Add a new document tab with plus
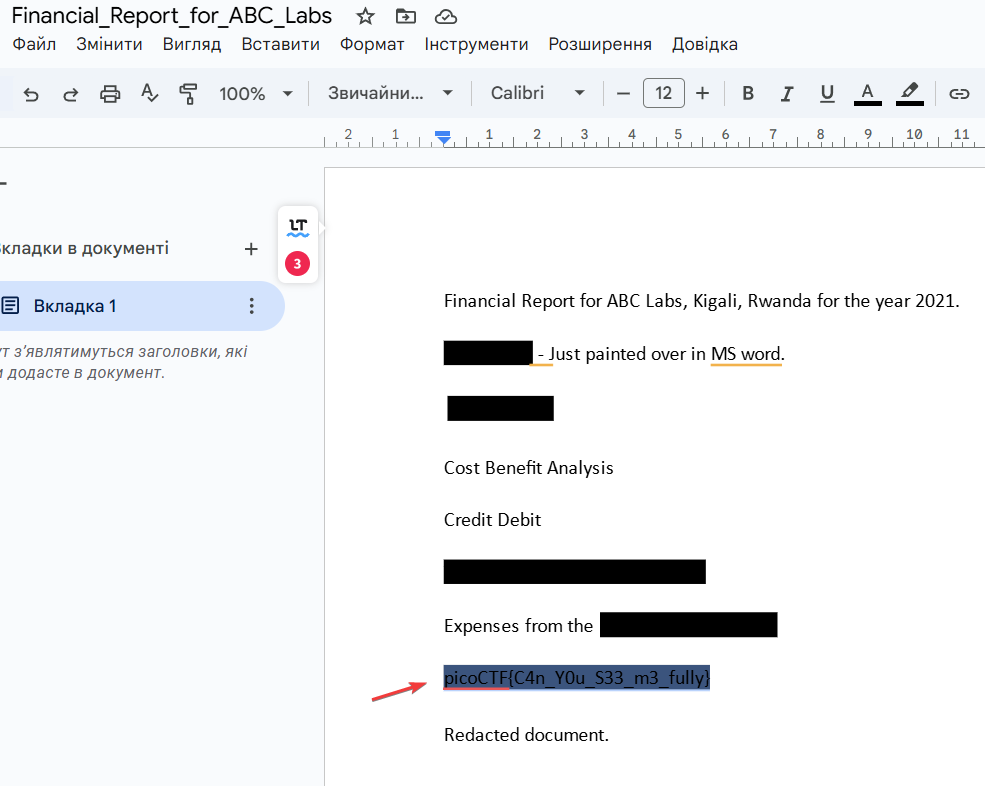Viewport: 985px width, 786px height. pos(251,249)
